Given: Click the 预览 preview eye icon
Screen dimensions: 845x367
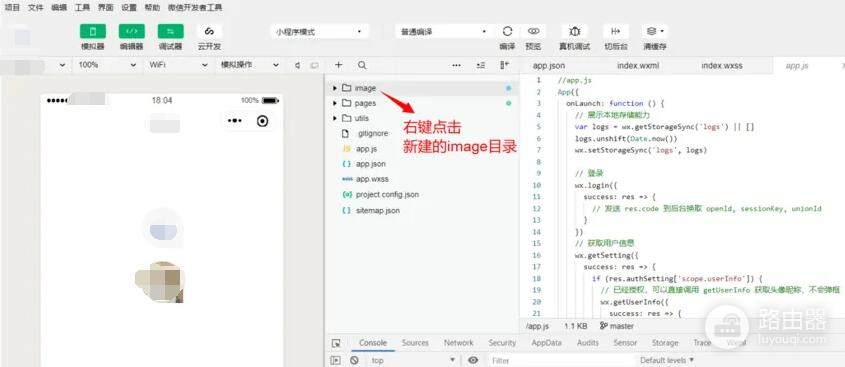Looking at the screenshot, I should [x=534, y=31].
